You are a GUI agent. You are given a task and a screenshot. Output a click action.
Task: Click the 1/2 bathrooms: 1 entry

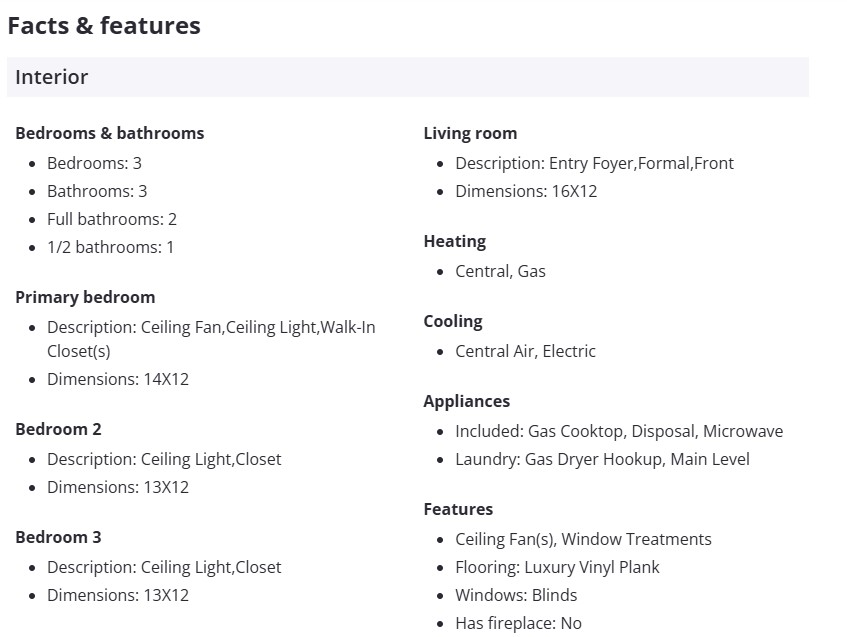click(x=110, y=247)
